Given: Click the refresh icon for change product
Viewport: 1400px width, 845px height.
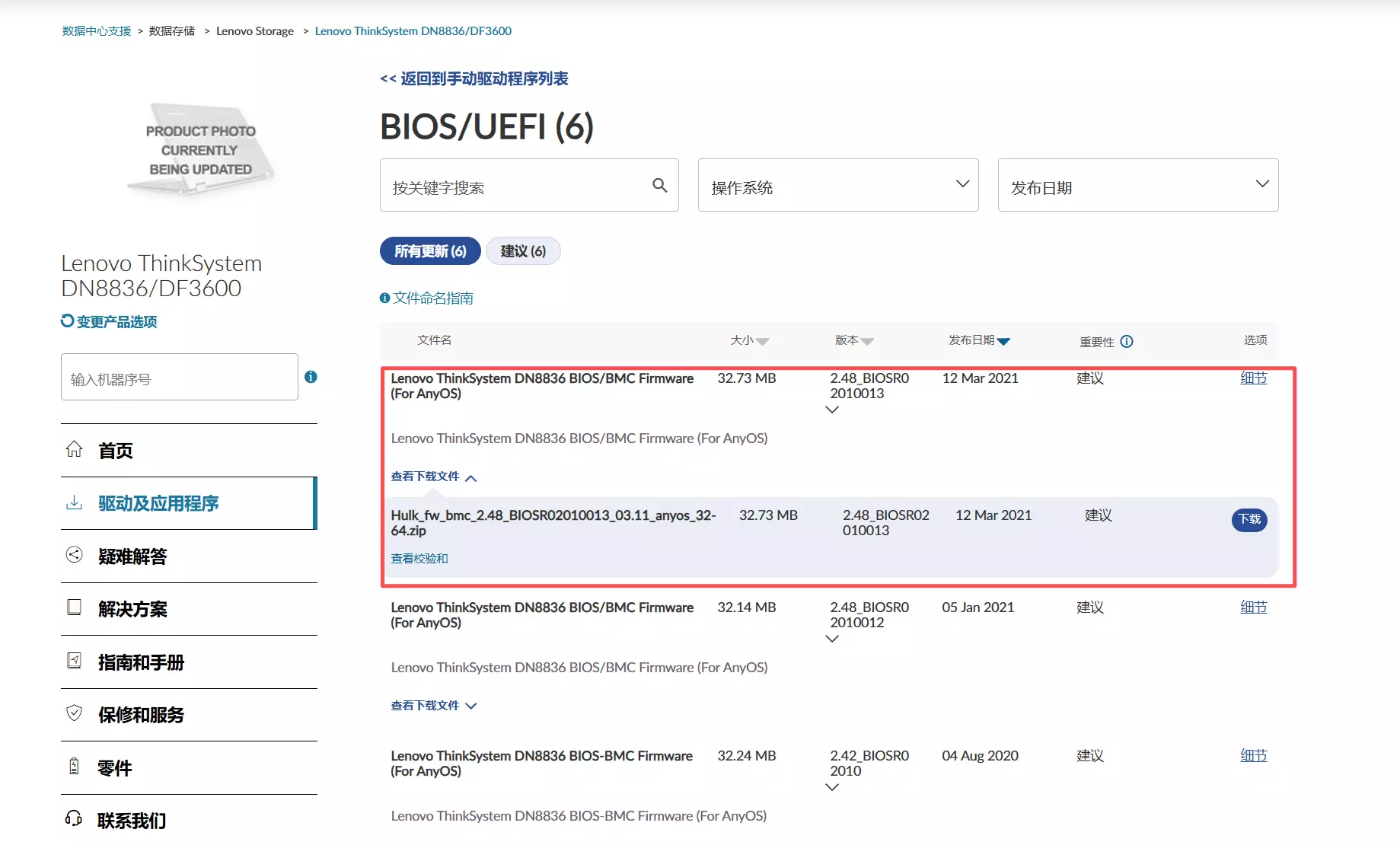Looking at the screenshot, I should coord(68,321).
